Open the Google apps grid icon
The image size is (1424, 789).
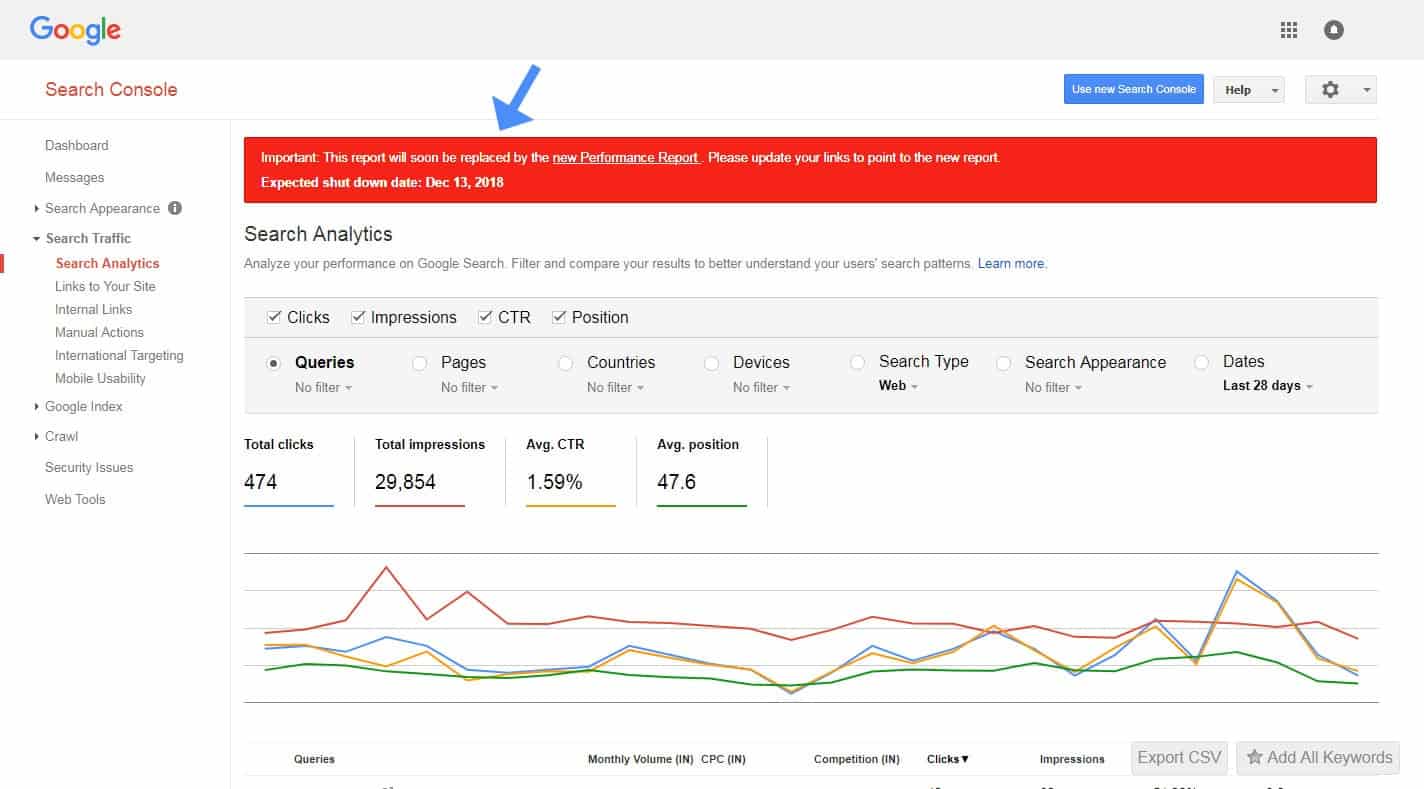click(x=1289, y=30)
